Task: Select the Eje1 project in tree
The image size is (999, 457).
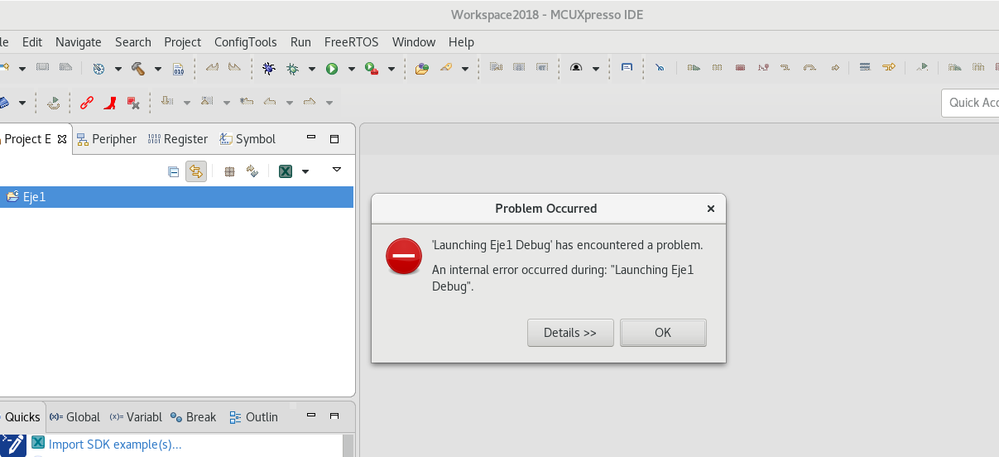Action: coord(176,197)
